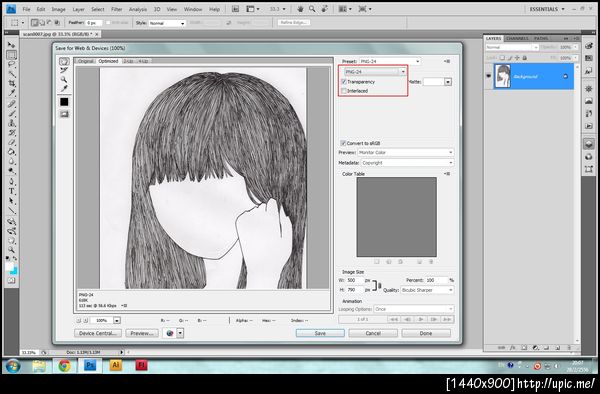The image size is (600, 394).
Task: Select the Crop tool in Photoshop toolbox
Action: click(11, 83)
